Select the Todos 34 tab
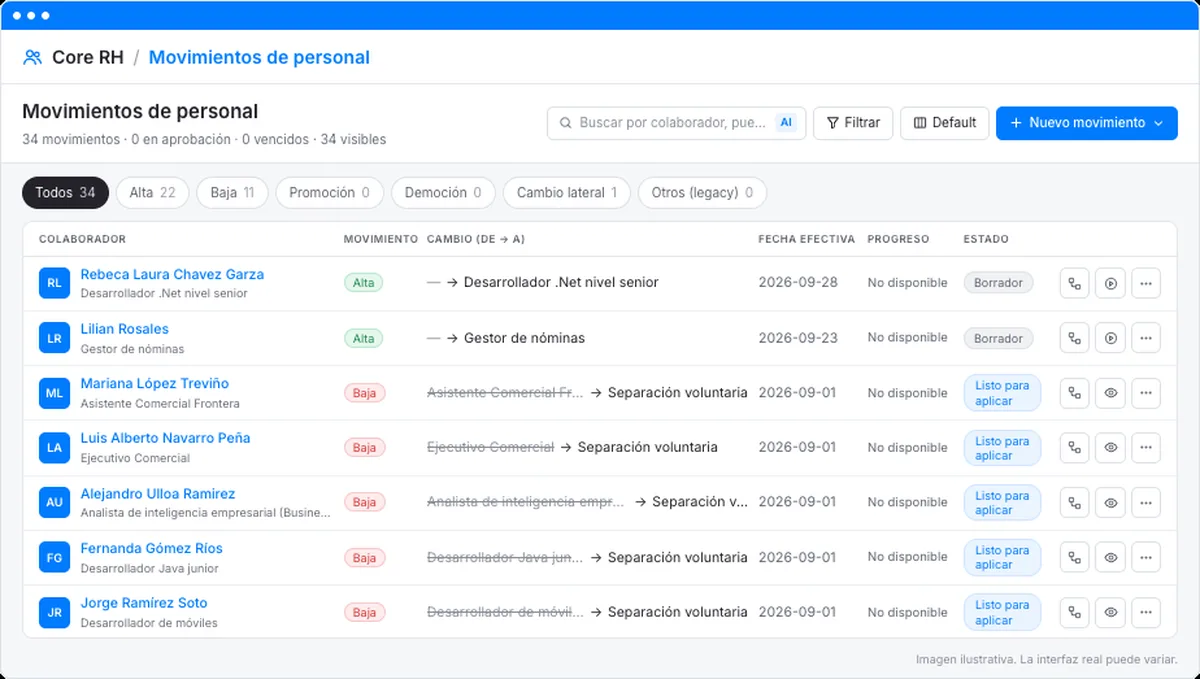 coord(65,193)
